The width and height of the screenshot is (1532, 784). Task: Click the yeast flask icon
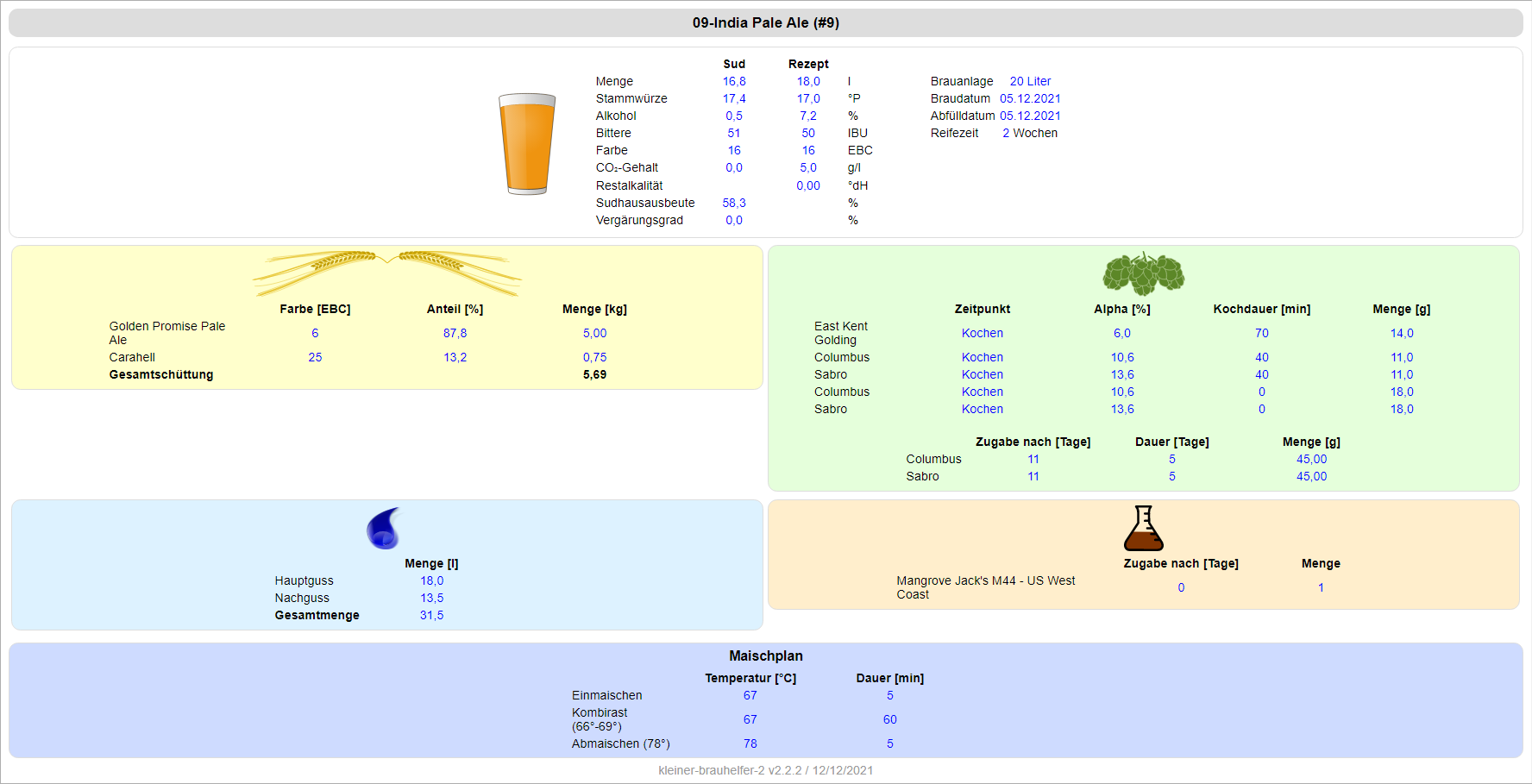click(1143, 528)
